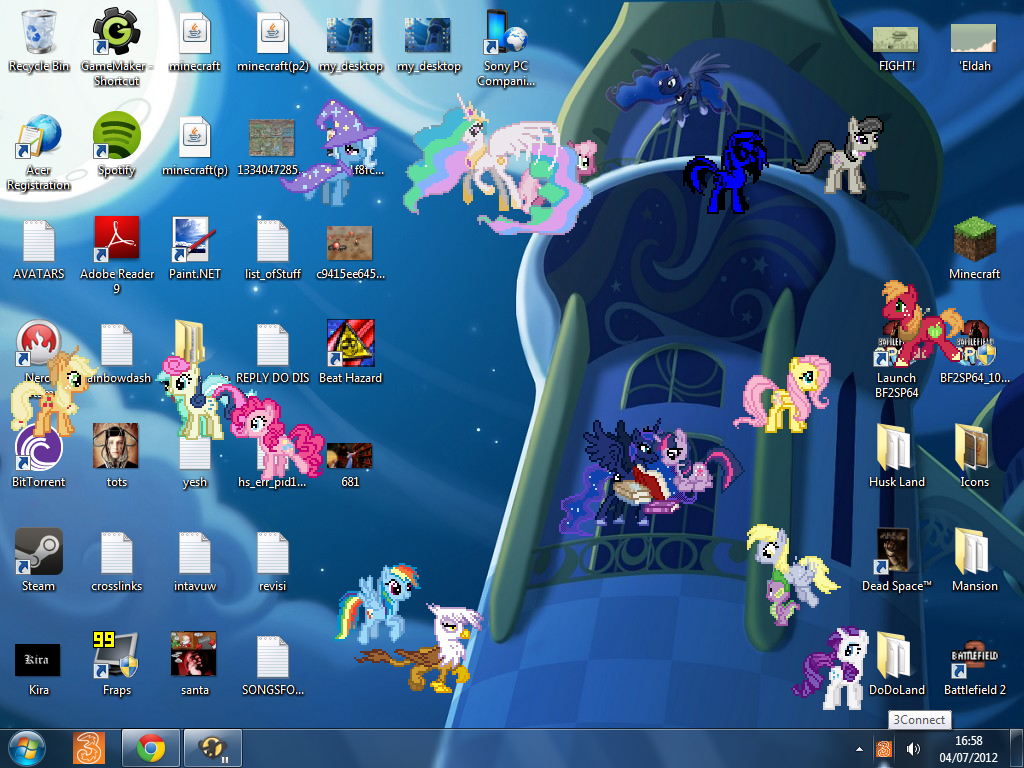Open the volume control in tray

913,748
